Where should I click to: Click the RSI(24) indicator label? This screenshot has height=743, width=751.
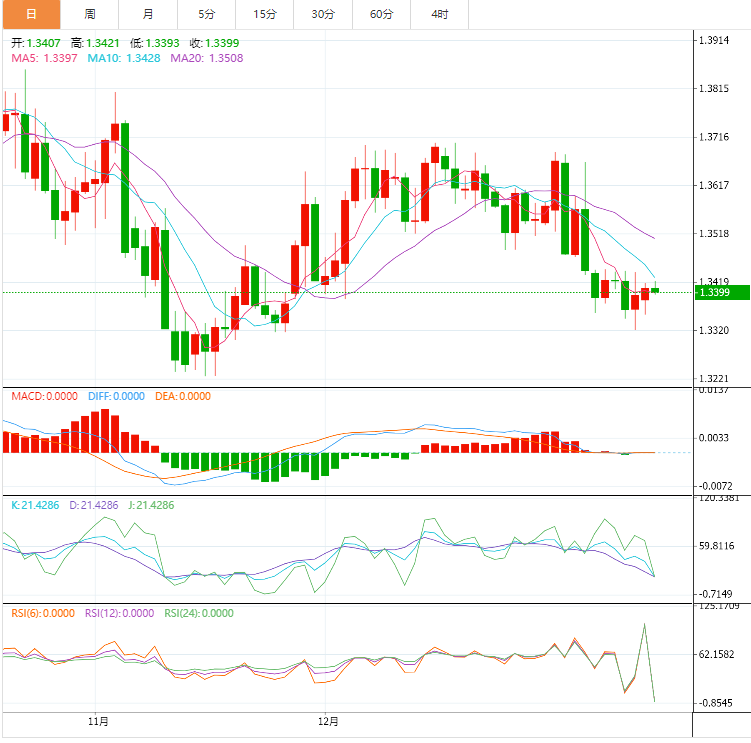(199, 614)
